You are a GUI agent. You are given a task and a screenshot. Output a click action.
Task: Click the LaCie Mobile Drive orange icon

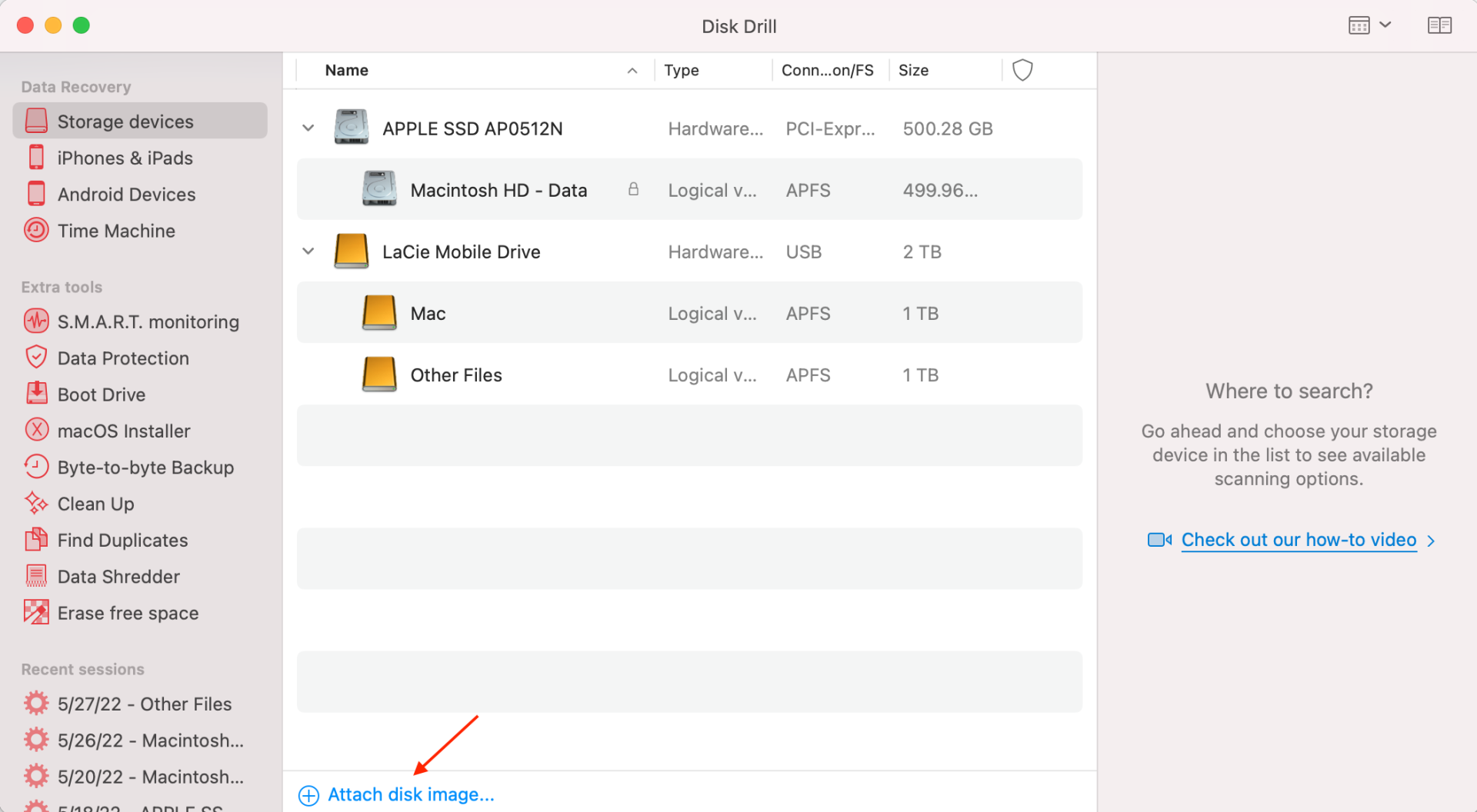coord(352,251)
